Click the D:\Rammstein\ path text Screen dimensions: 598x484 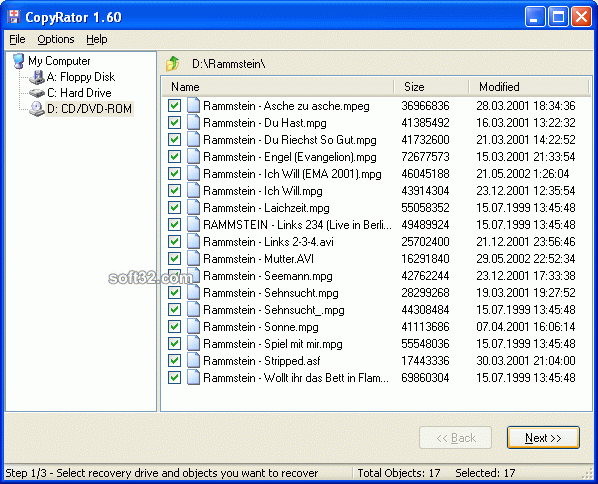tap(228, 64)
